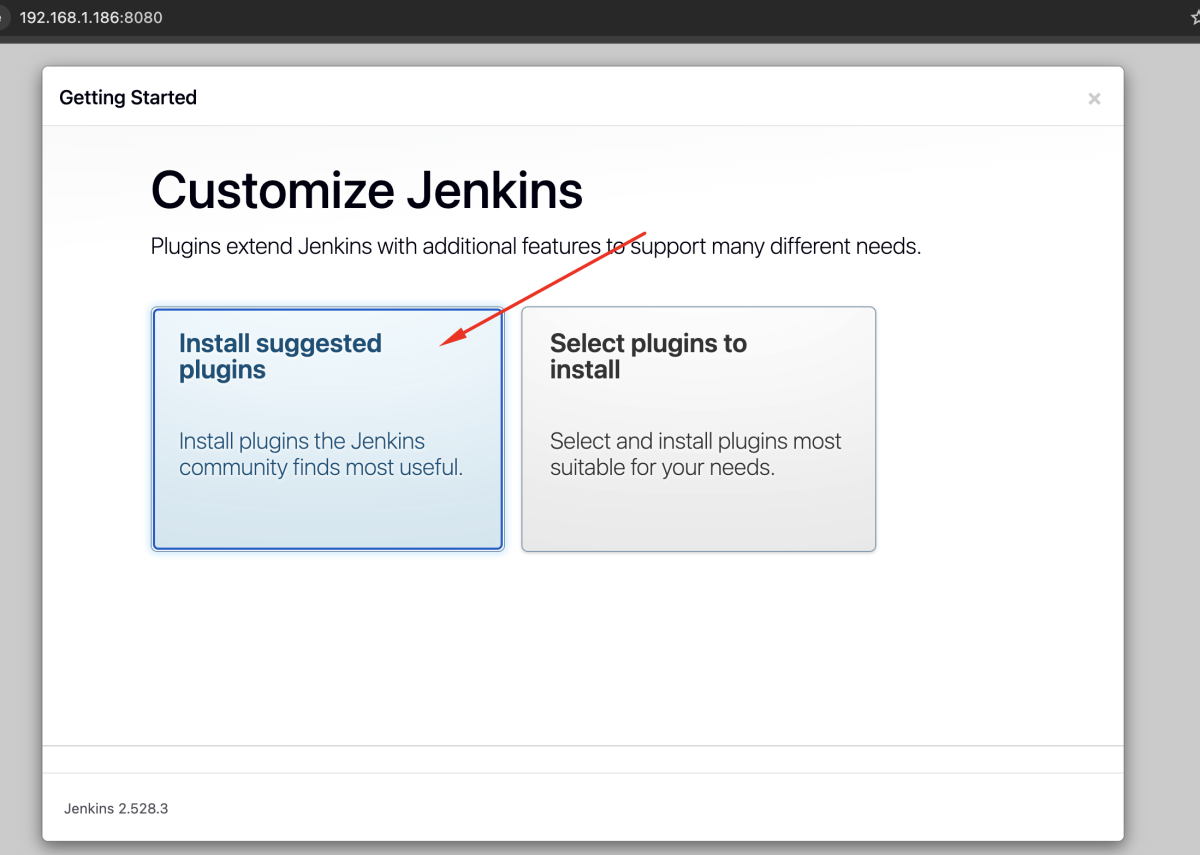Click the dialog footer bar beside the version
Screen dimensions: 1200x855
coord(600,808)
